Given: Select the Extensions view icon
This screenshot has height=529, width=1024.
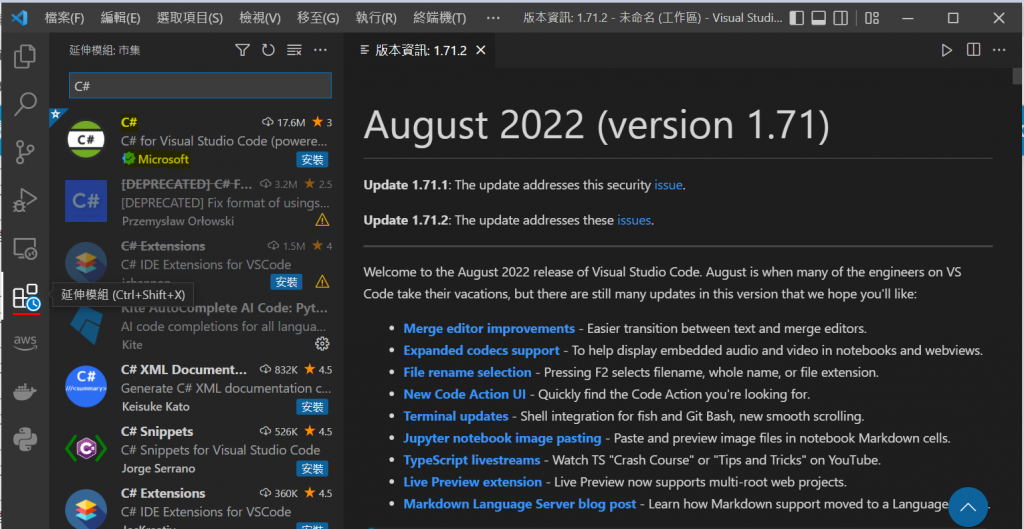Looking at the screenshot, I should click(26, 297).
